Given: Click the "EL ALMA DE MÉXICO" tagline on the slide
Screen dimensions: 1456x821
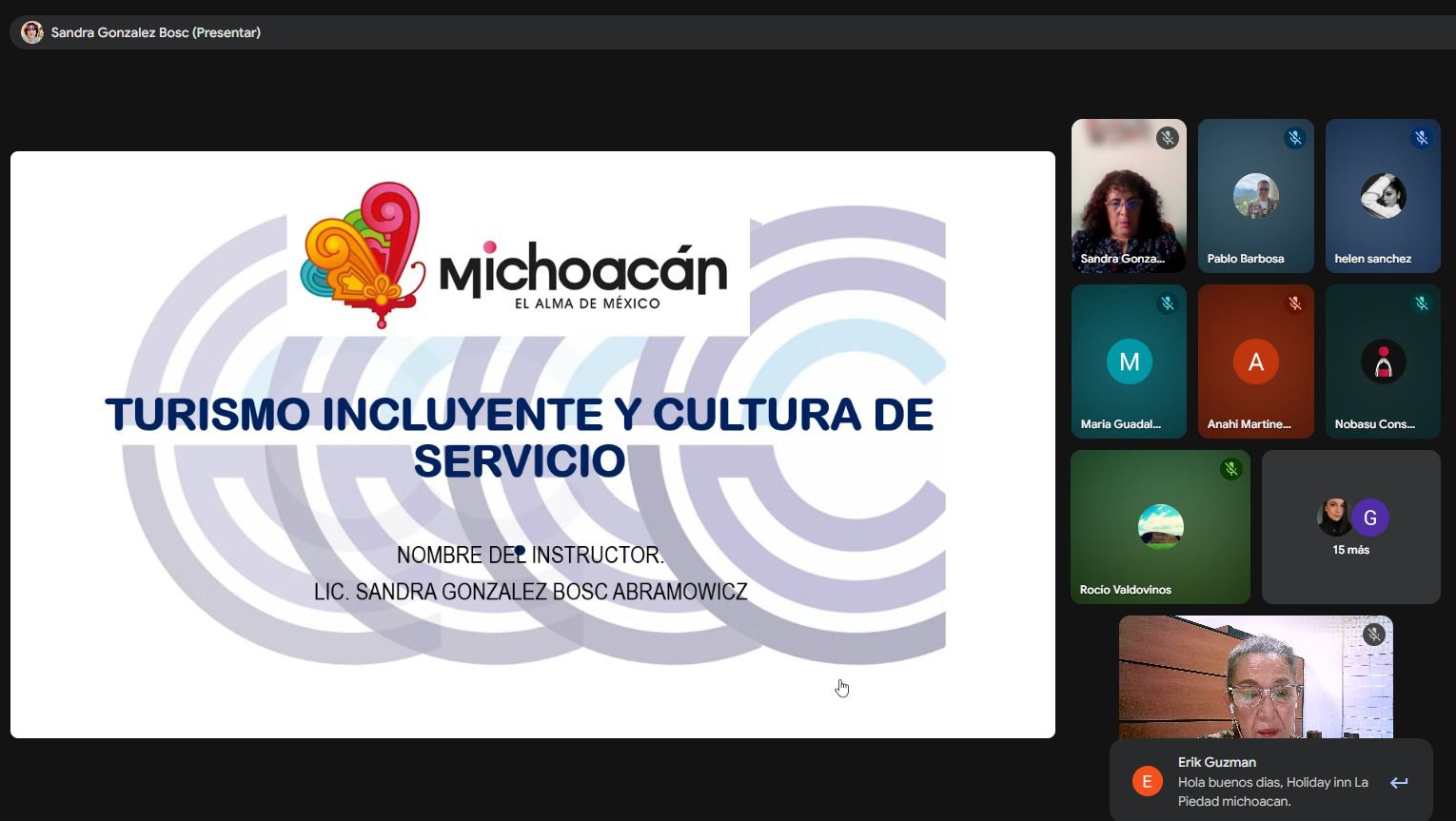Looking at the screenshot, I should coord(587,303).
